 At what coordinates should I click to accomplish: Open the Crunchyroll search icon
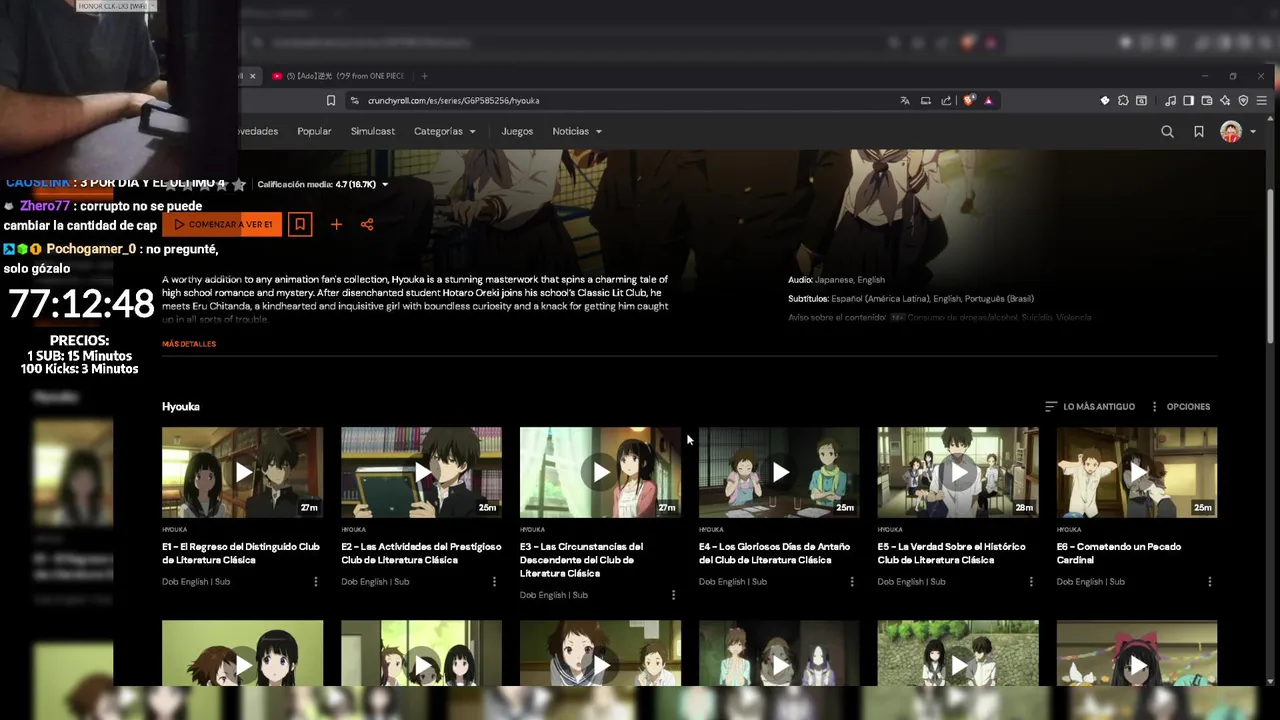[1167, 131]
